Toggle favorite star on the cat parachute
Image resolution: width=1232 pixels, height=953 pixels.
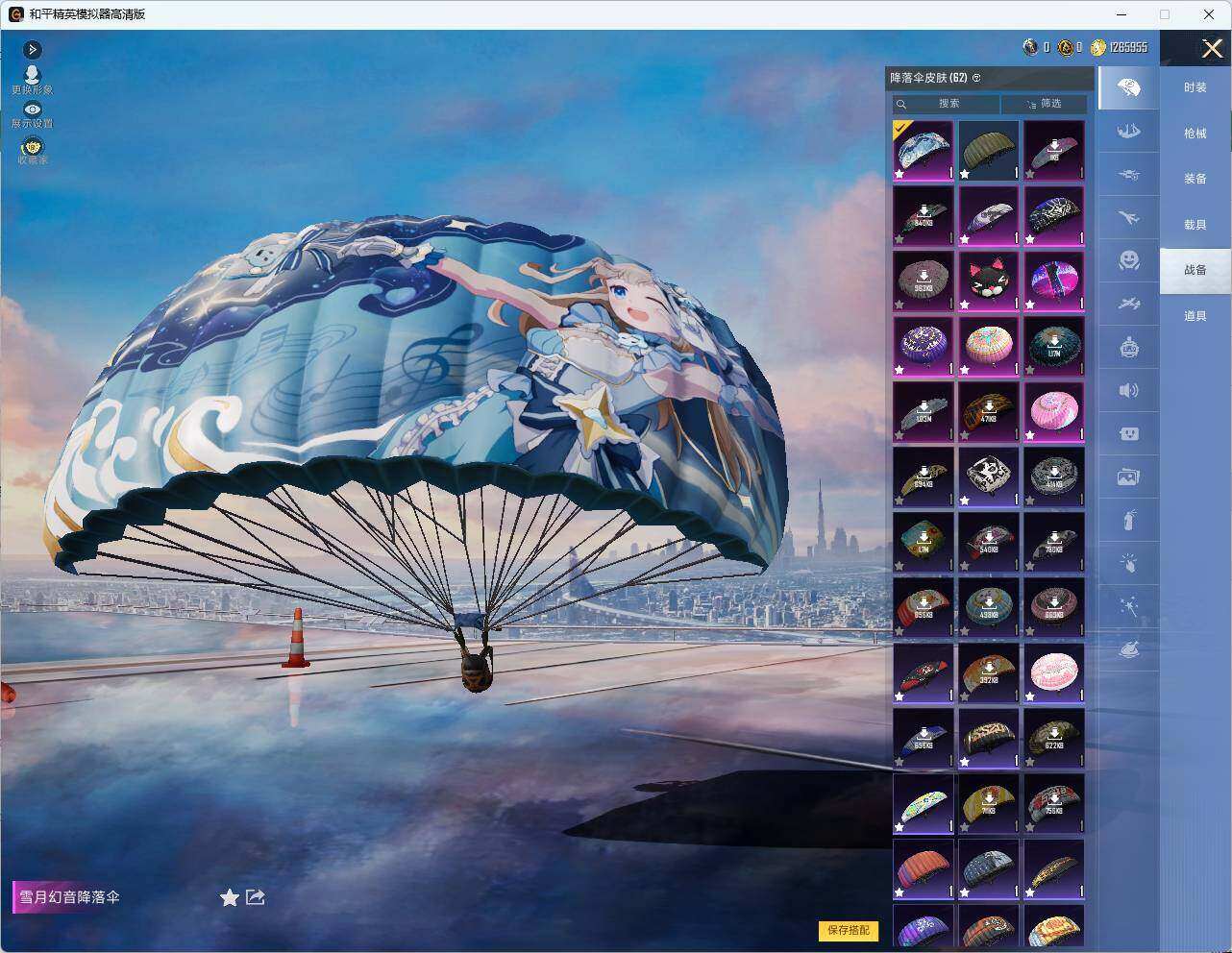tap(965, 305)
